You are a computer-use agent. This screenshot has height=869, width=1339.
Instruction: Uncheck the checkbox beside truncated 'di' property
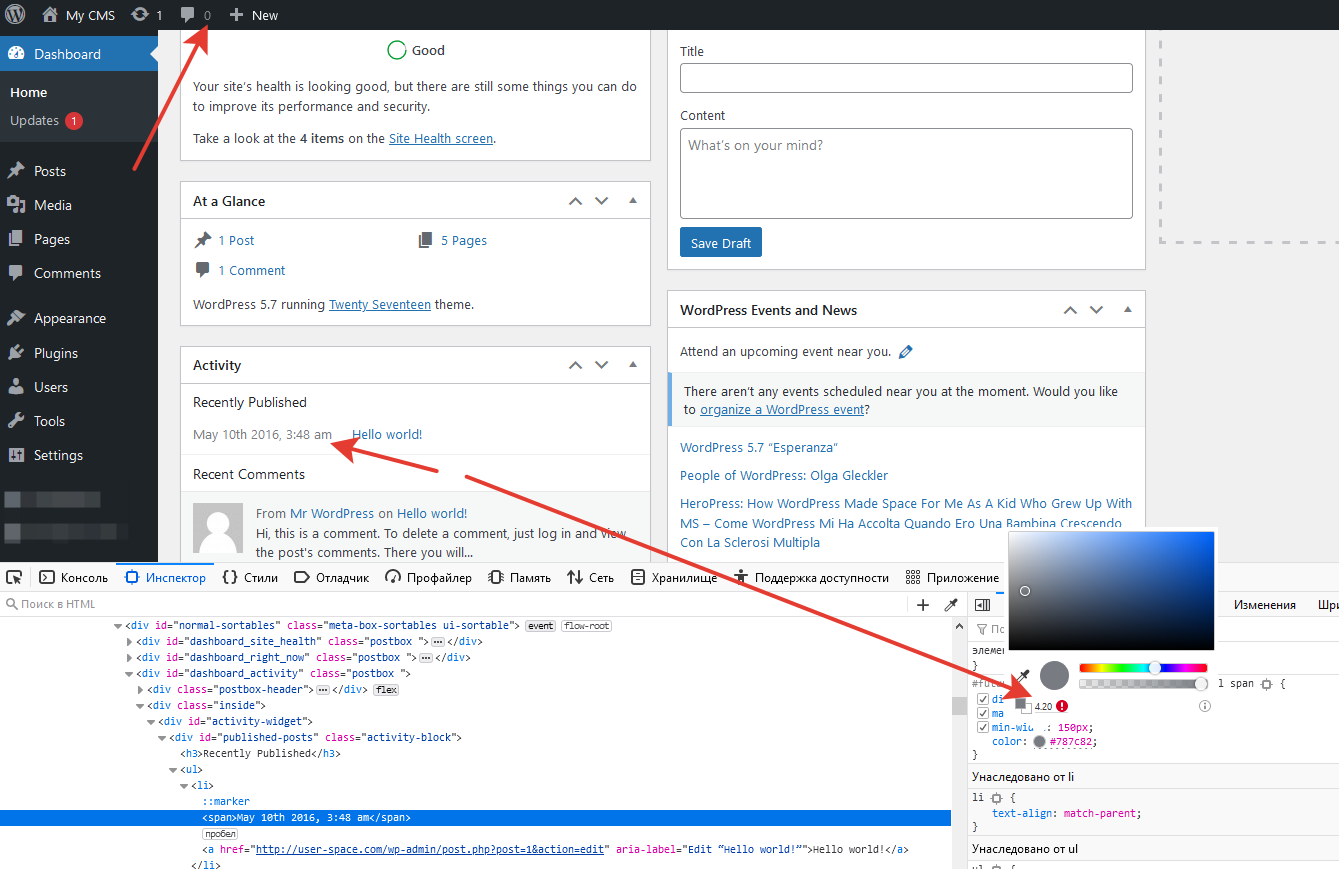(x=983, y=699)
